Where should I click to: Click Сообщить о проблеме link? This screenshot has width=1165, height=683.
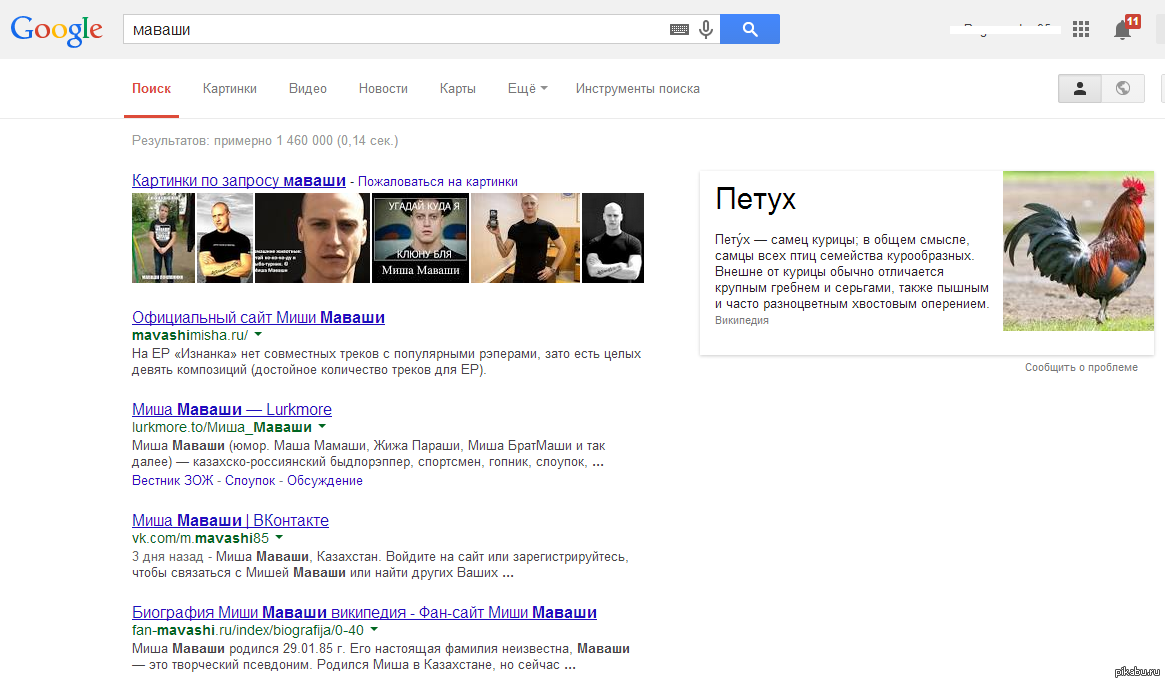pos(1081,367)
